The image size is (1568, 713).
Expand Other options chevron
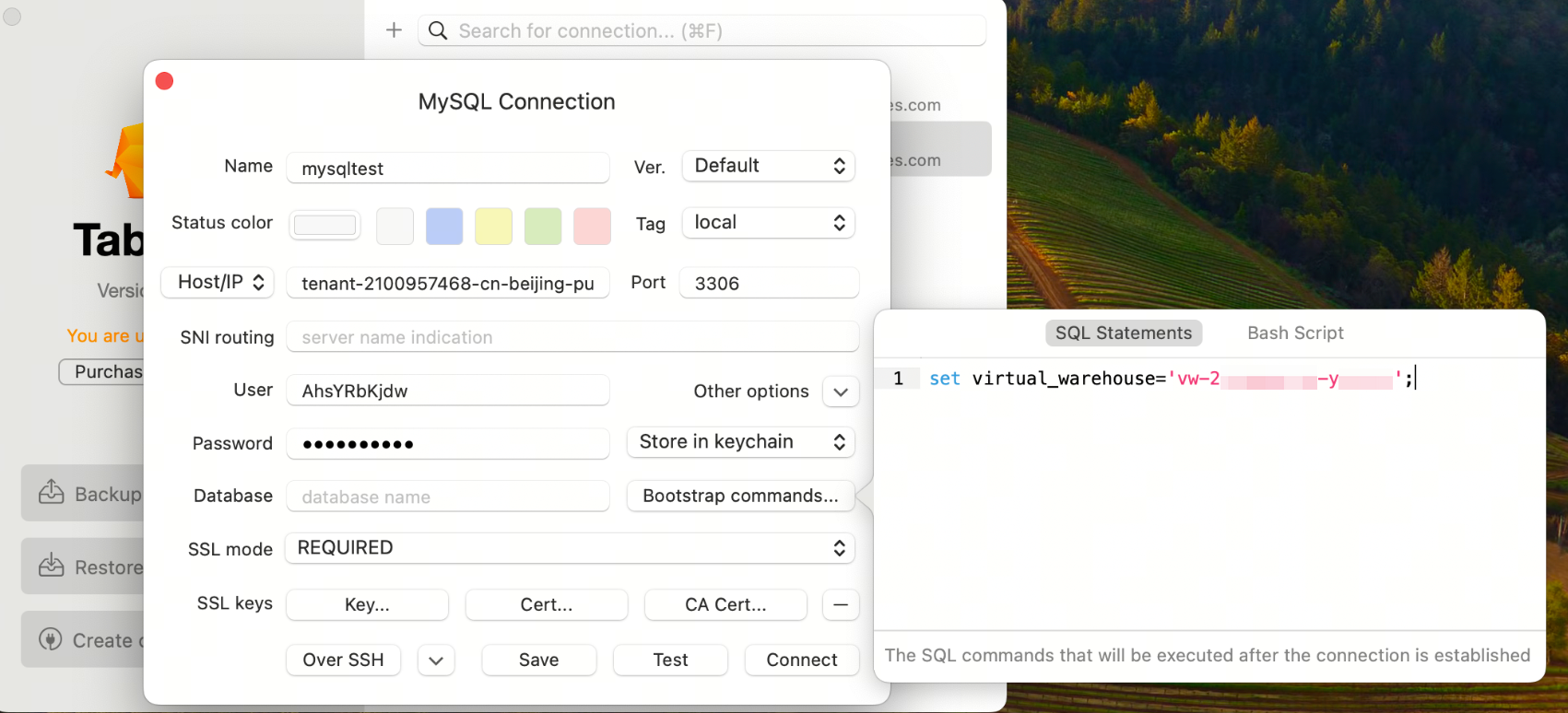[841, 392]
